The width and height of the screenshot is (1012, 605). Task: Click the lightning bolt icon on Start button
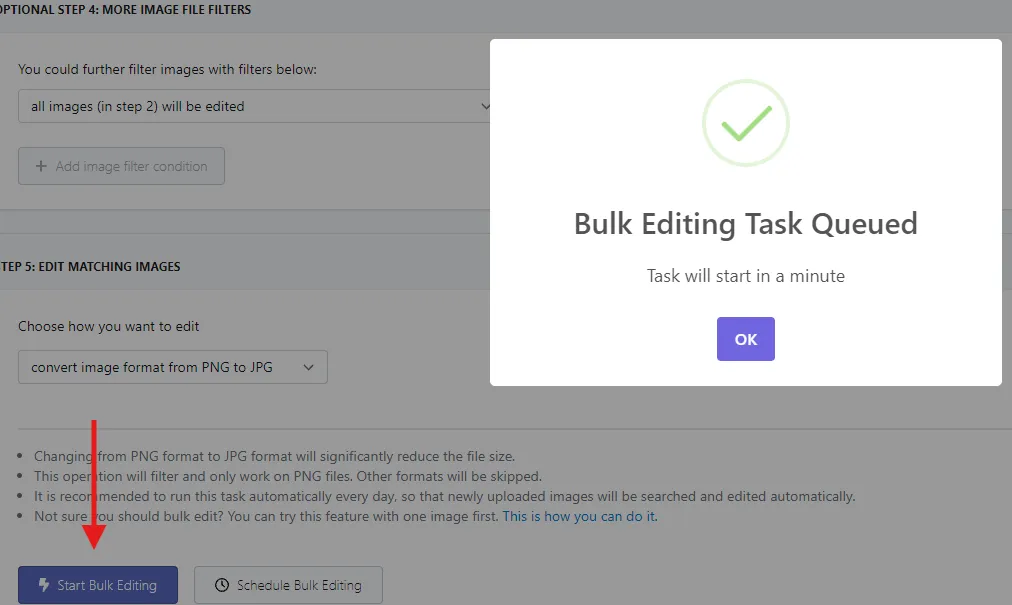(44, 585)
